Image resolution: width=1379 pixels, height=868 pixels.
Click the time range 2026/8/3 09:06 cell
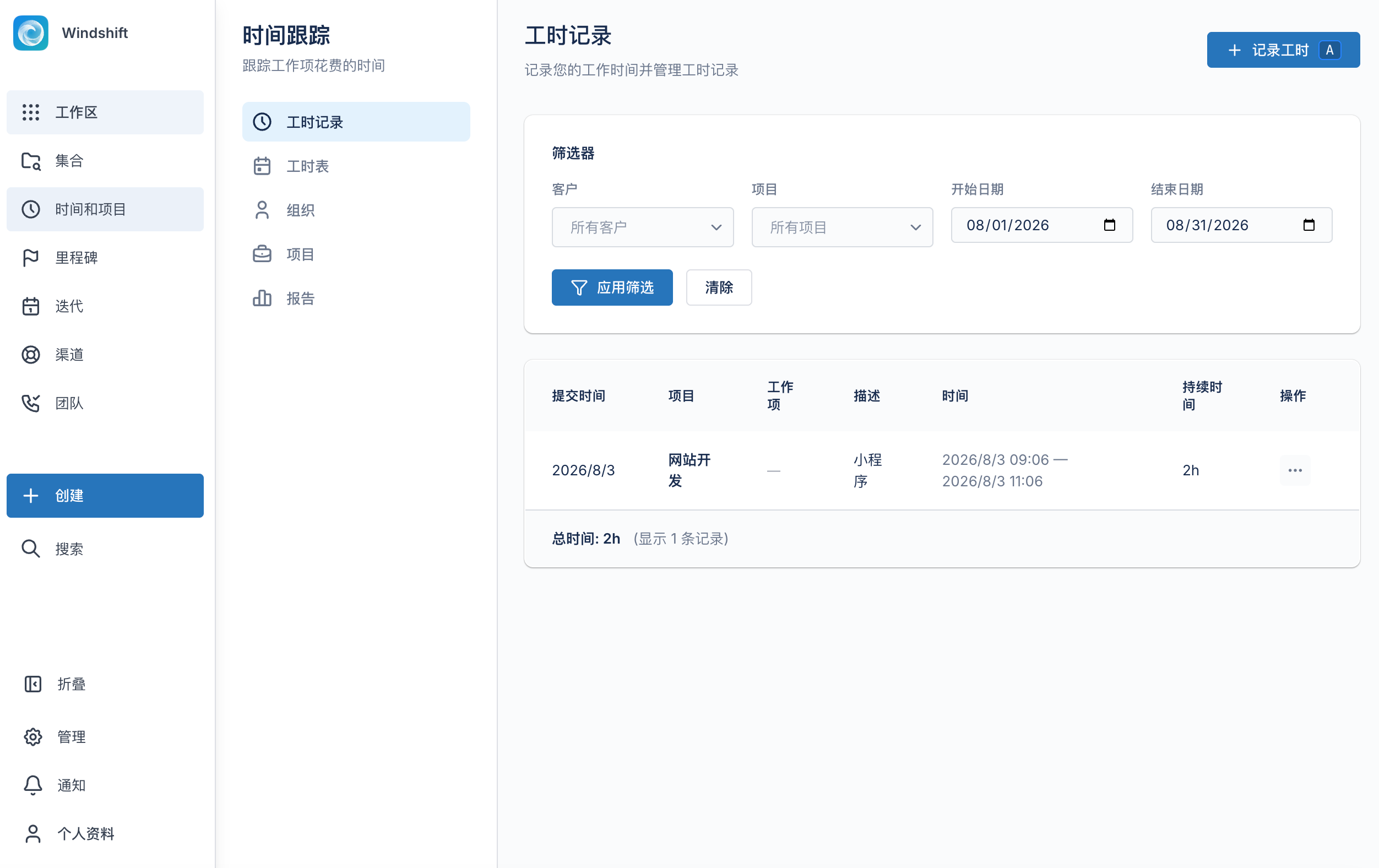coord(1005,471)
